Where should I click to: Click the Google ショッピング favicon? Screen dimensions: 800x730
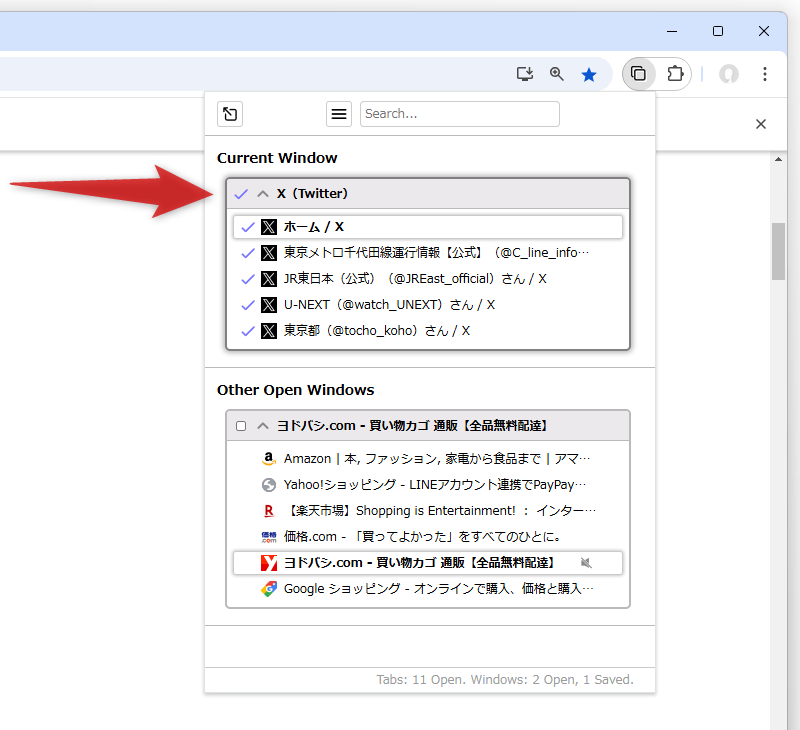pyautogui.click(x=269, y=589)
